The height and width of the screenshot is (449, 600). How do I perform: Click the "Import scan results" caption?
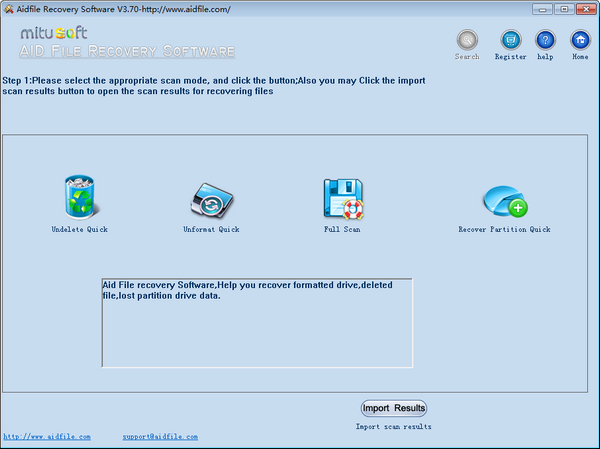[393, 426]
